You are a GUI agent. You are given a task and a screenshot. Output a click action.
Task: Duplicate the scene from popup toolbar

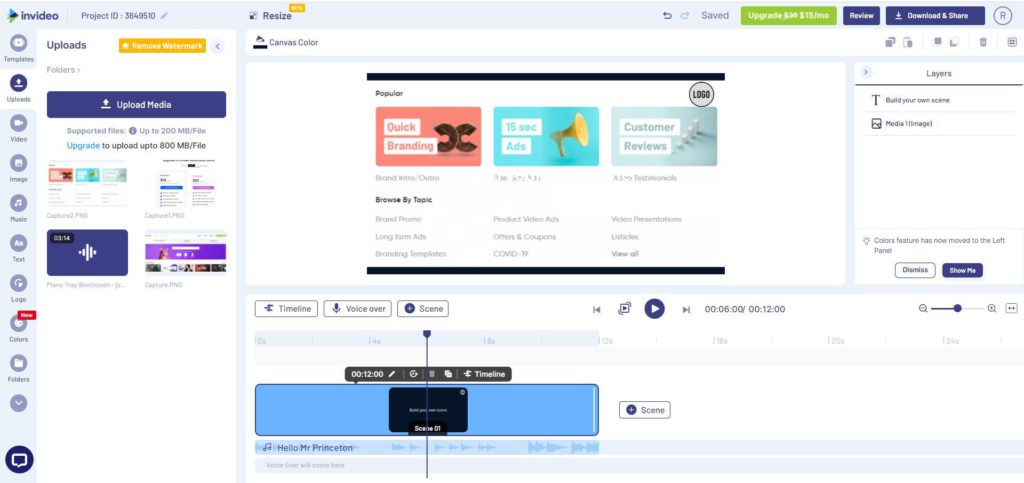(x=448, y=374)
